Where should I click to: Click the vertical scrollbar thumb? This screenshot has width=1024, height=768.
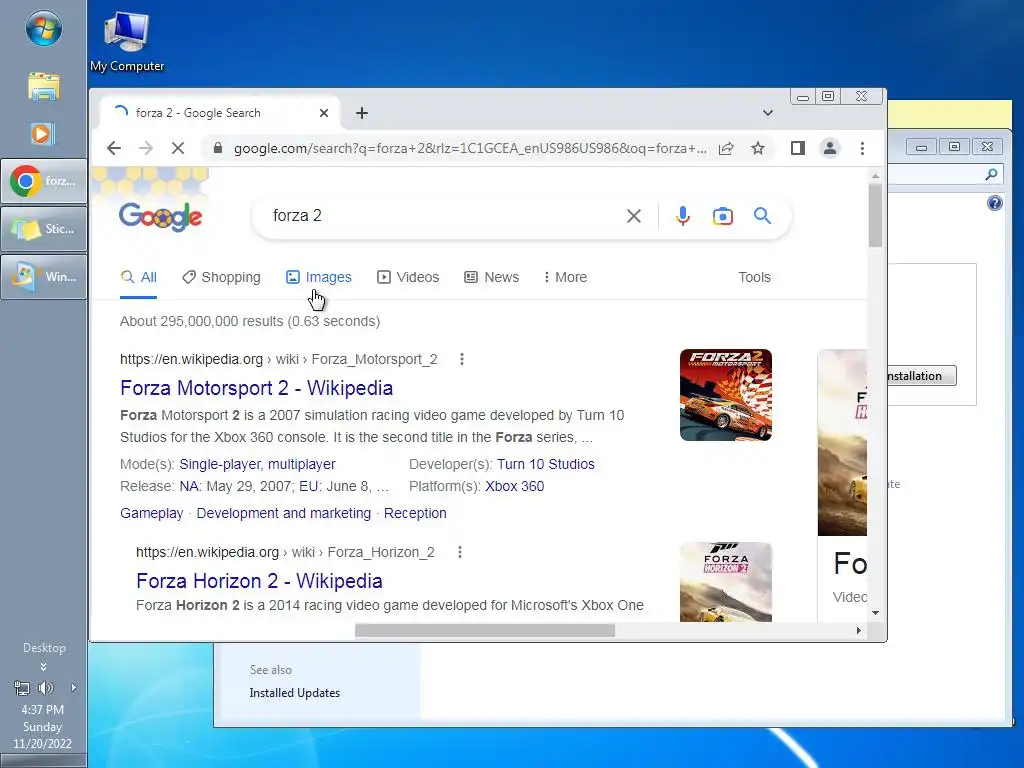875,216
